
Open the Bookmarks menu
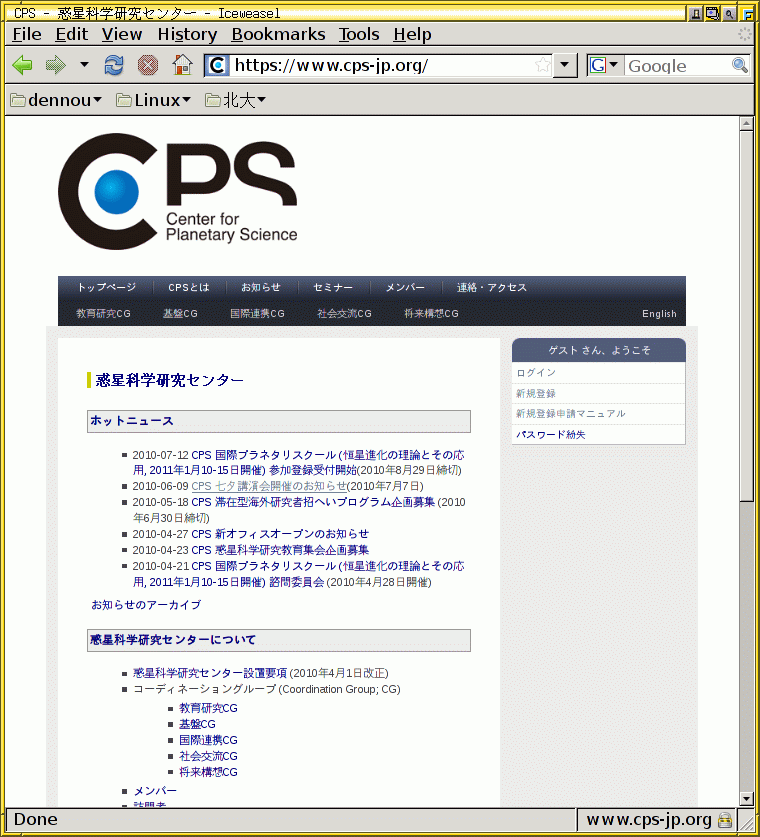[278, 34]
